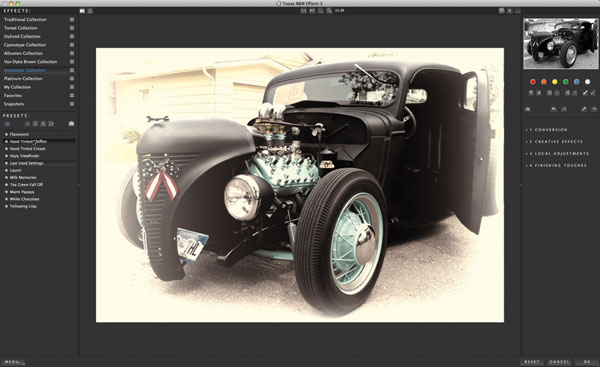Click the black and white preview thumbnail

tap(561, 44)
